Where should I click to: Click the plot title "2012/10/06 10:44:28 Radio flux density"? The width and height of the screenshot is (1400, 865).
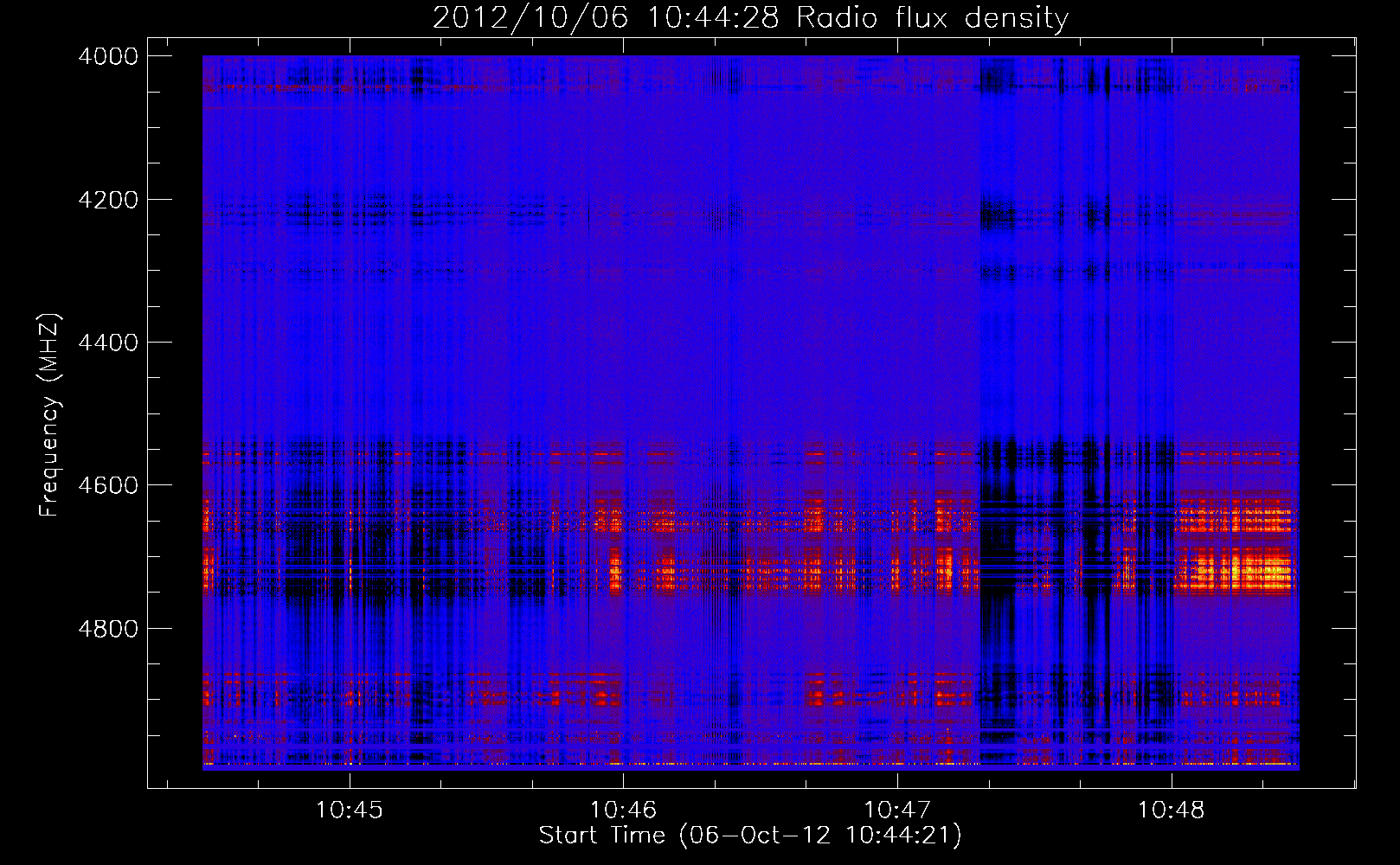click(750, 17)
